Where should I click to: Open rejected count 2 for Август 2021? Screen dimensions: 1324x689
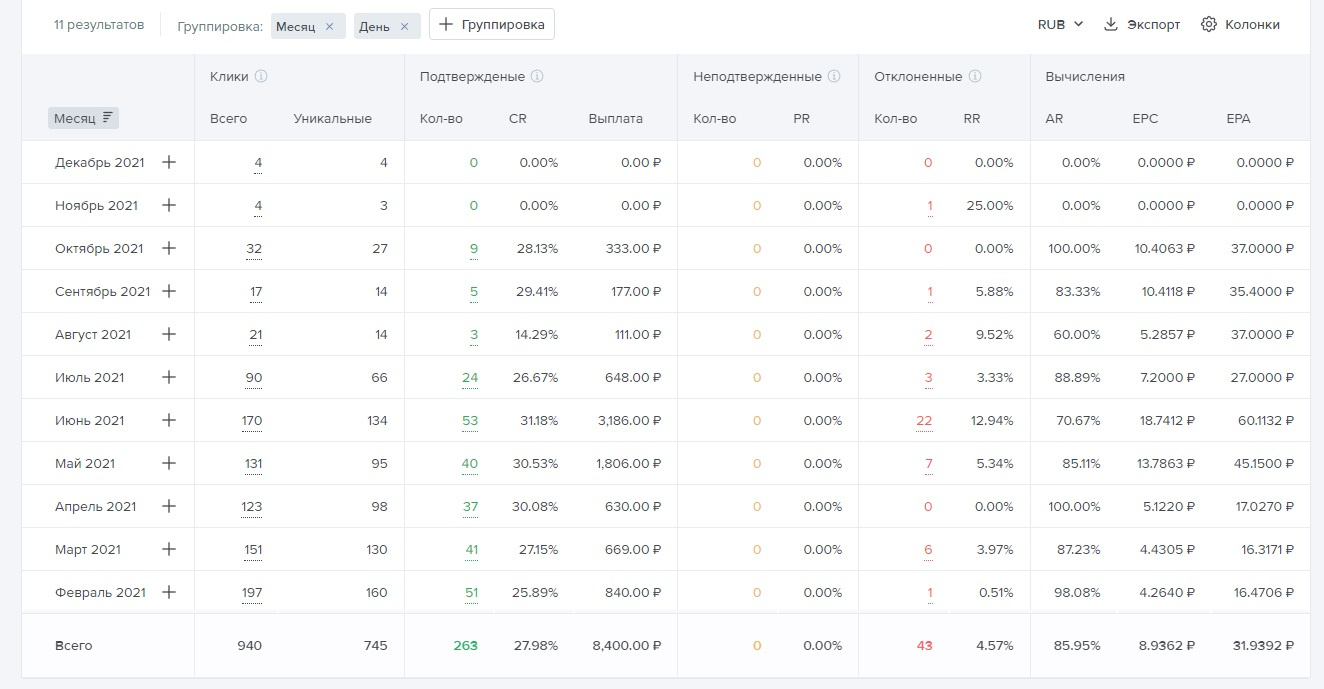click(928, 335)
